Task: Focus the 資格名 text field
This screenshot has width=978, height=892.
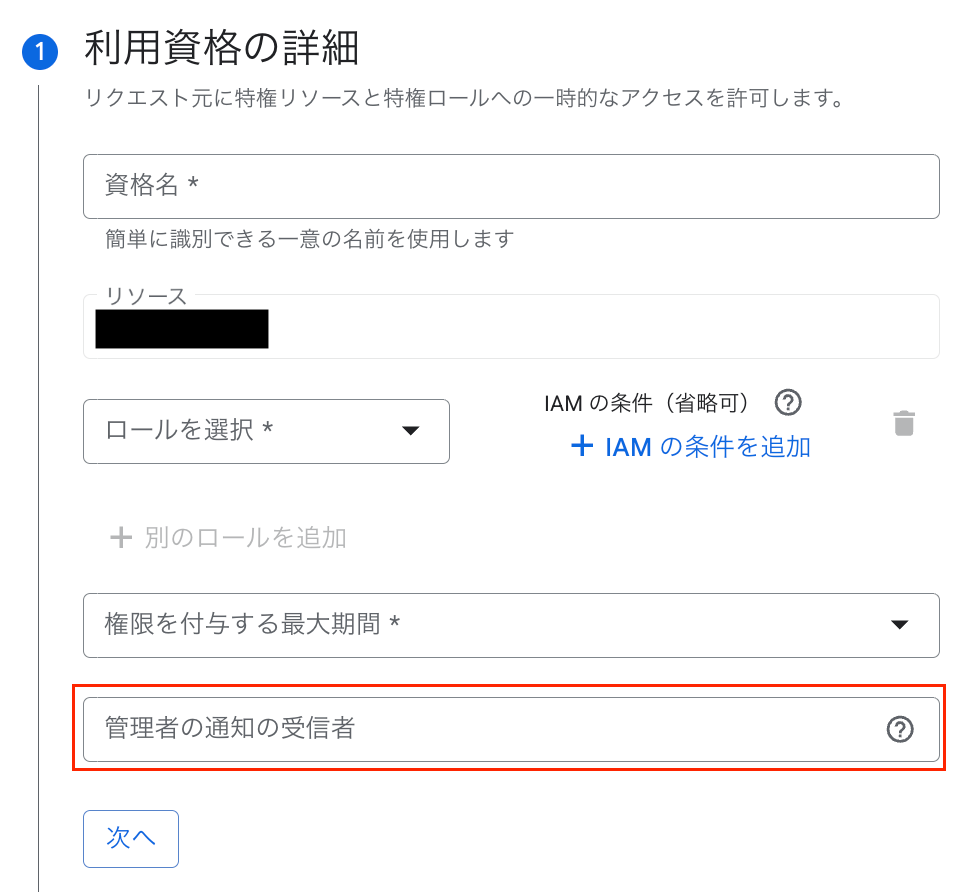Action: 510,186
